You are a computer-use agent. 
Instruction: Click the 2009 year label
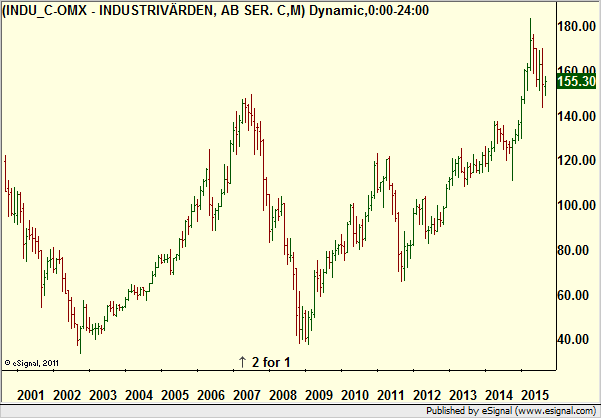319,395
